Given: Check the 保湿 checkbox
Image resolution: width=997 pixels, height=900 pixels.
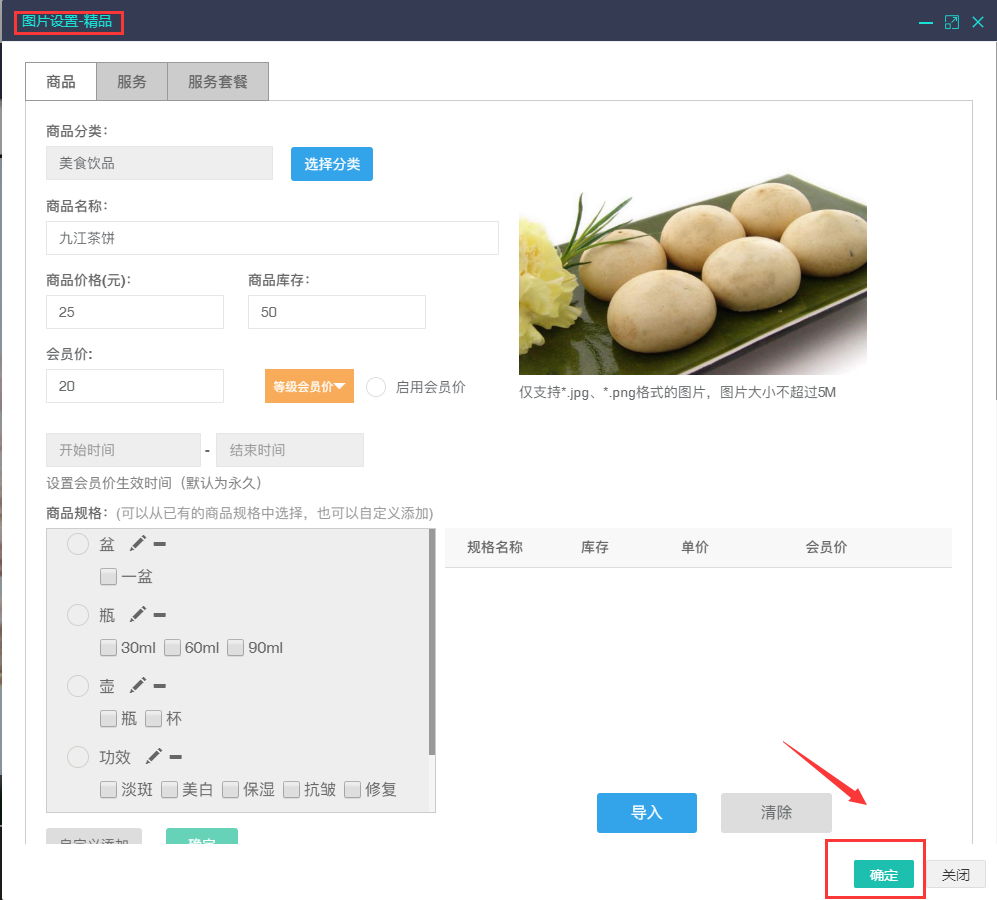Looking at the screenshot, I should point(230,789).
